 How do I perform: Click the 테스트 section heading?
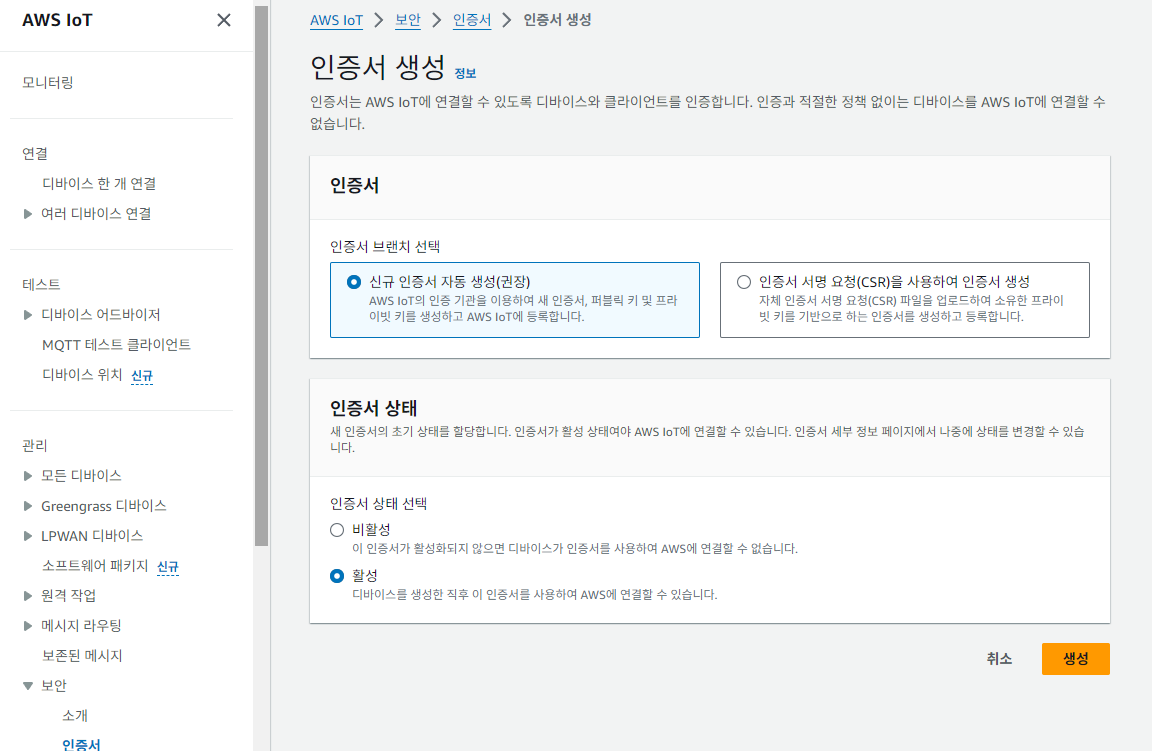(x=41, y=284)
